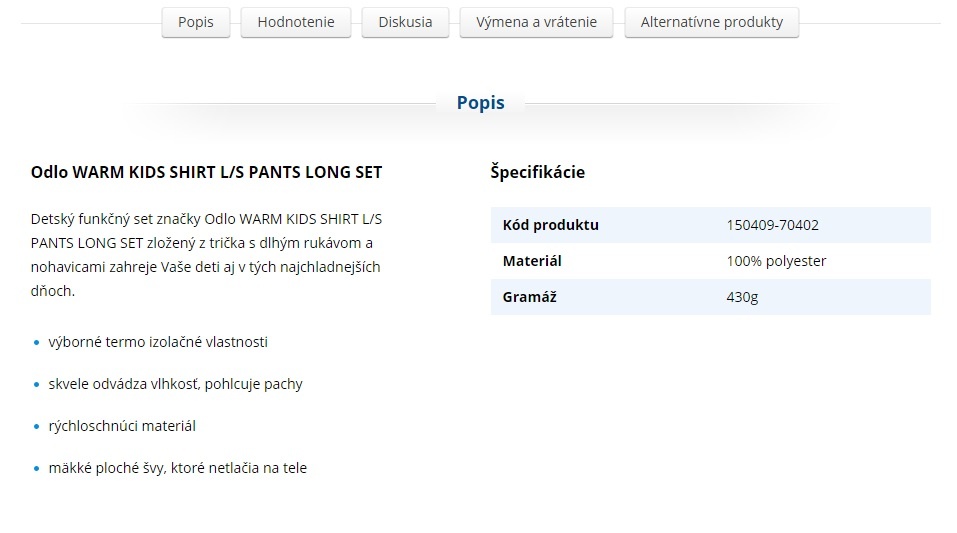
Task: Select the Výmena a vrátenie tab
Action: coord(536,22)
